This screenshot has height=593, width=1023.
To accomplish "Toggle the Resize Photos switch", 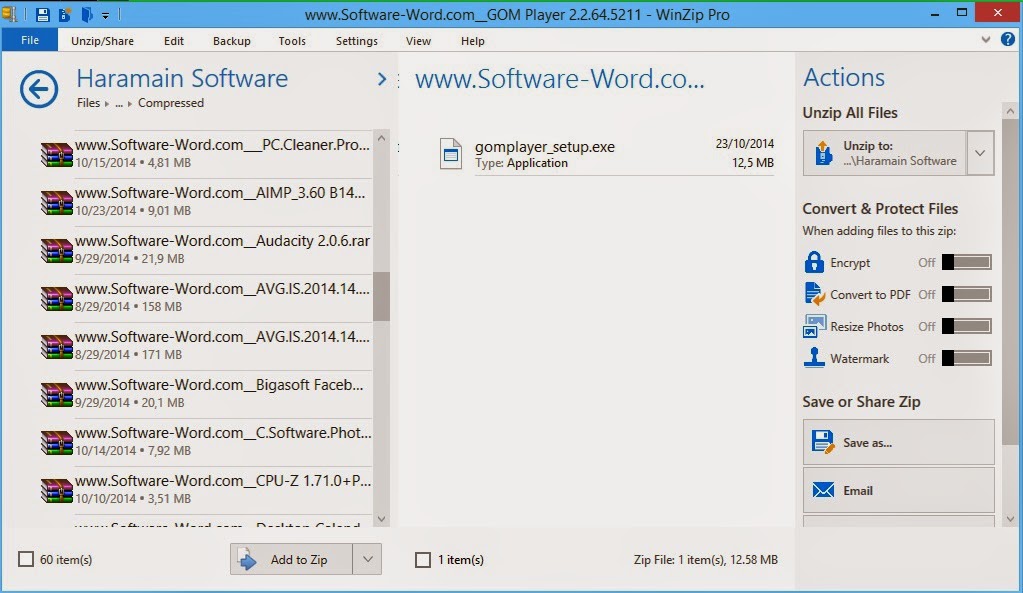I will click(967, 326).
